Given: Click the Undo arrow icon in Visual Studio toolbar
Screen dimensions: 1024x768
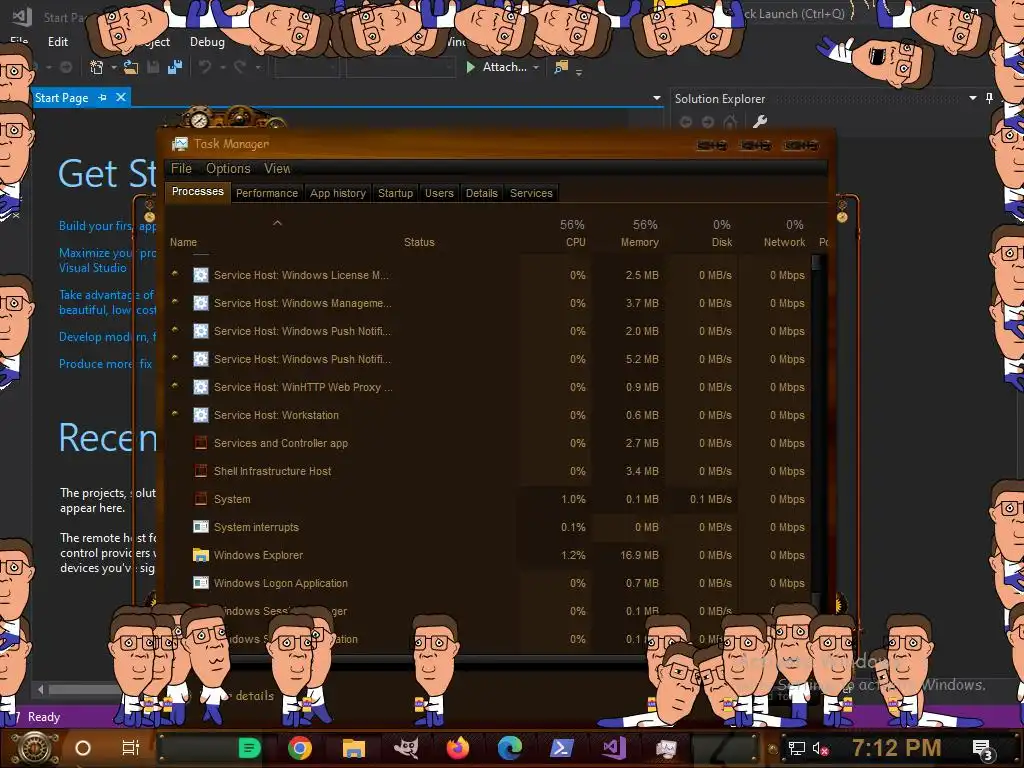Looking at the screenshot, I should point(205,67).
